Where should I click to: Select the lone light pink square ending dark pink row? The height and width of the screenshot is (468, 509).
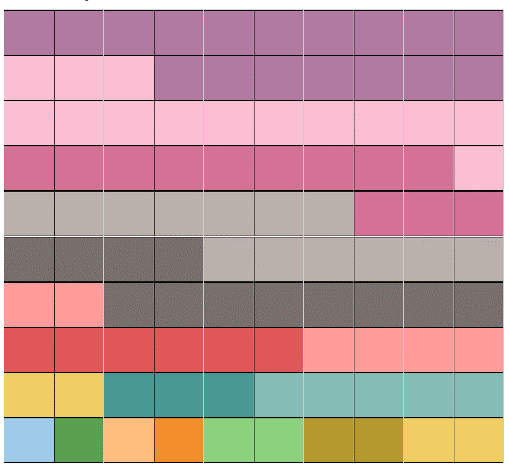(479, 168)
